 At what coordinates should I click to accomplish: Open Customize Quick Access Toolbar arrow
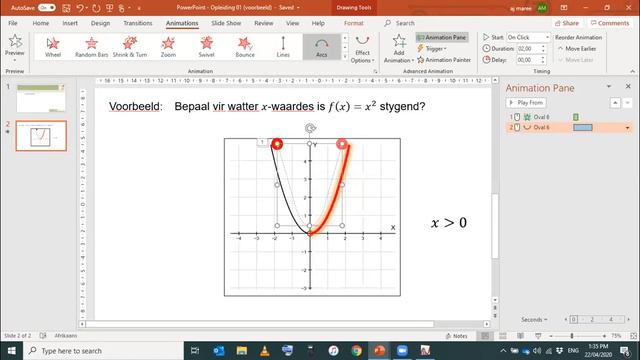pos(139,8)
